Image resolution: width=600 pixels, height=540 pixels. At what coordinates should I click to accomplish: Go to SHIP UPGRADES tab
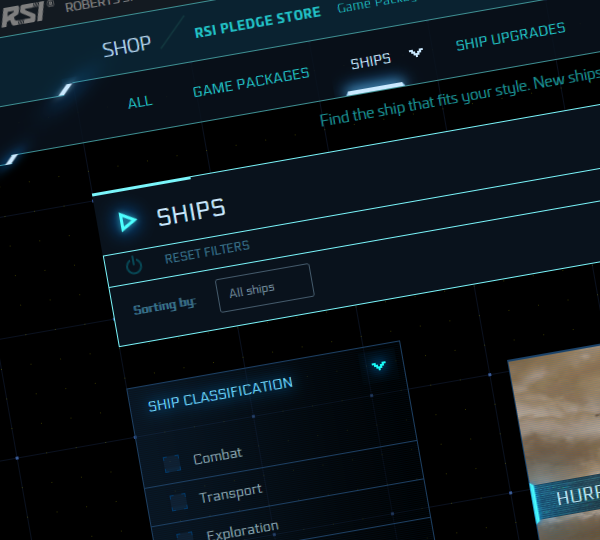[x=510, y=37]
